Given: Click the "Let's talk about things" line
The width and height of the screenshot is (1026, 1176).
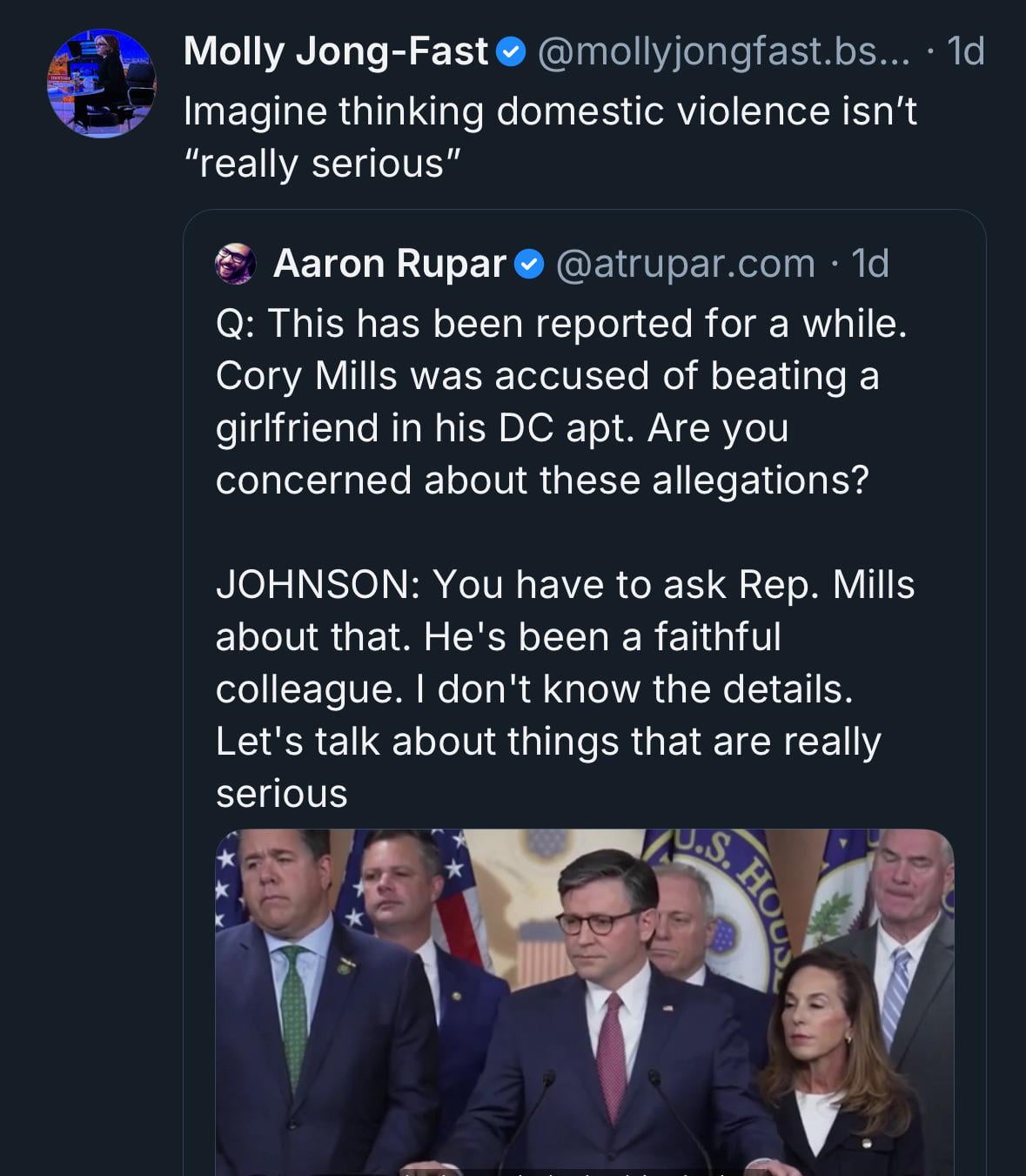Looking at the screenshot, I should tap(548, 742).
